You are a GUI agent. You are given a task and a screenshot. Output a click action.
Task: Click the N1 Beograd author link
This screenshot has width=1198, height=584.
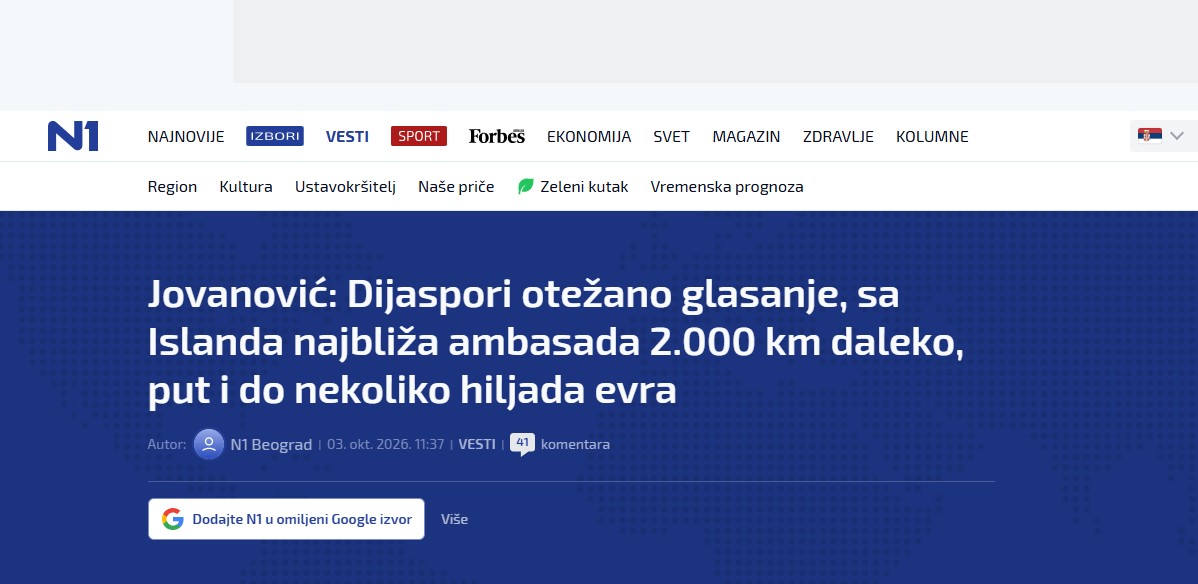[x=271, y=444]
